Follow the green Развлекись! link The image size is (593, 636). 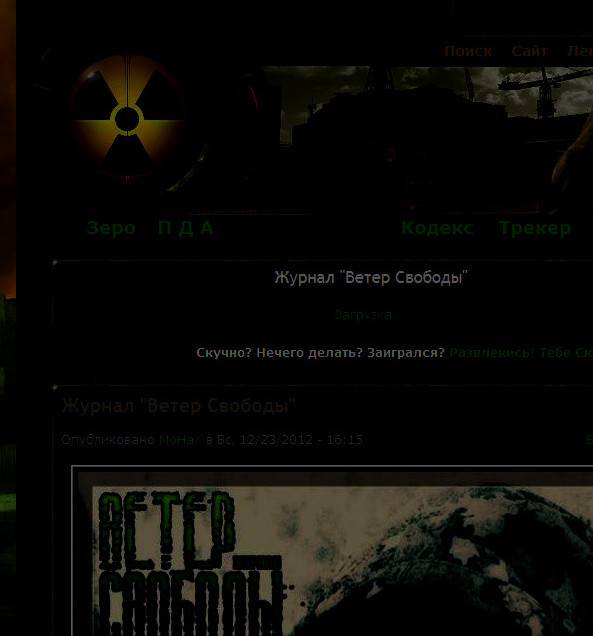point(492,353)
